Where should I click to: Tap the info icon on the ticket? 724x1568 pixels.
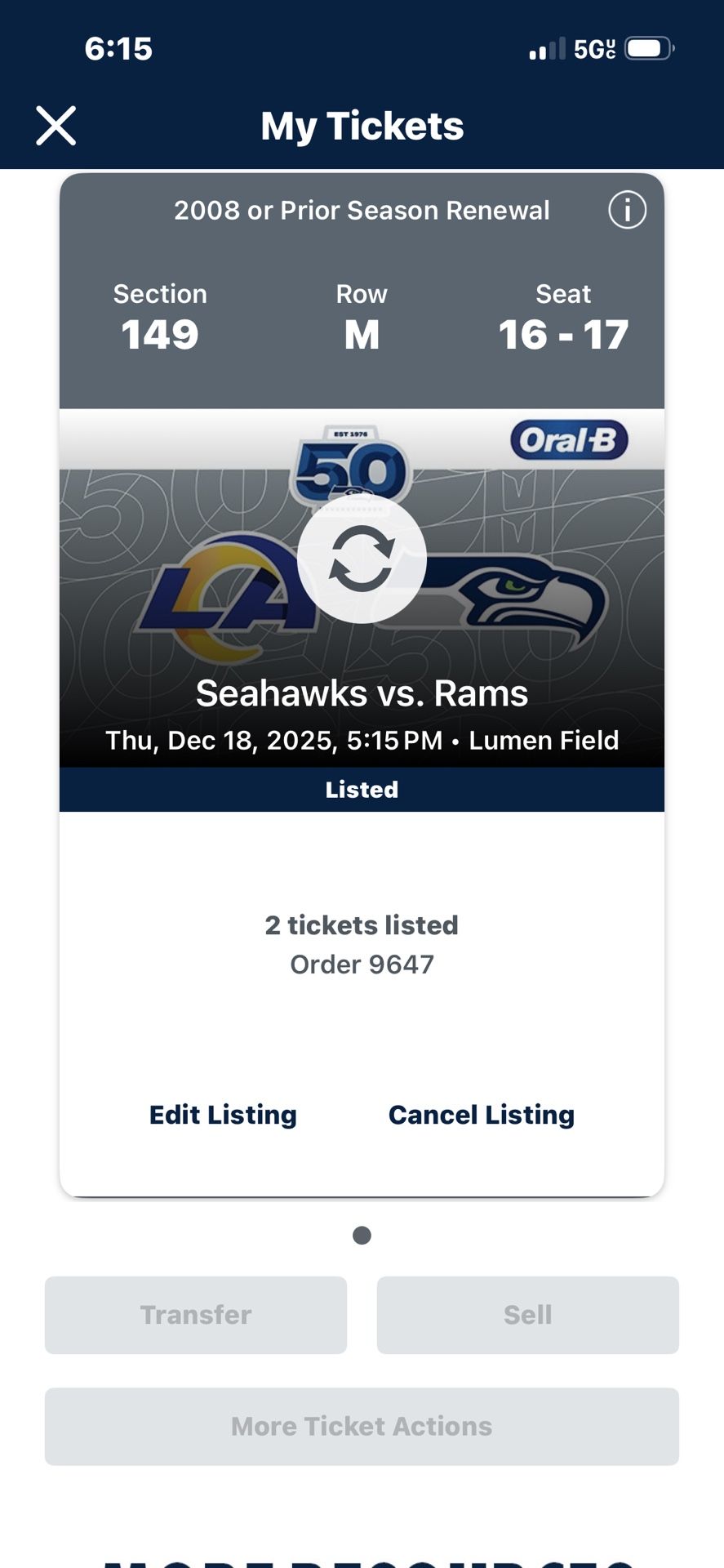(626, 211)
